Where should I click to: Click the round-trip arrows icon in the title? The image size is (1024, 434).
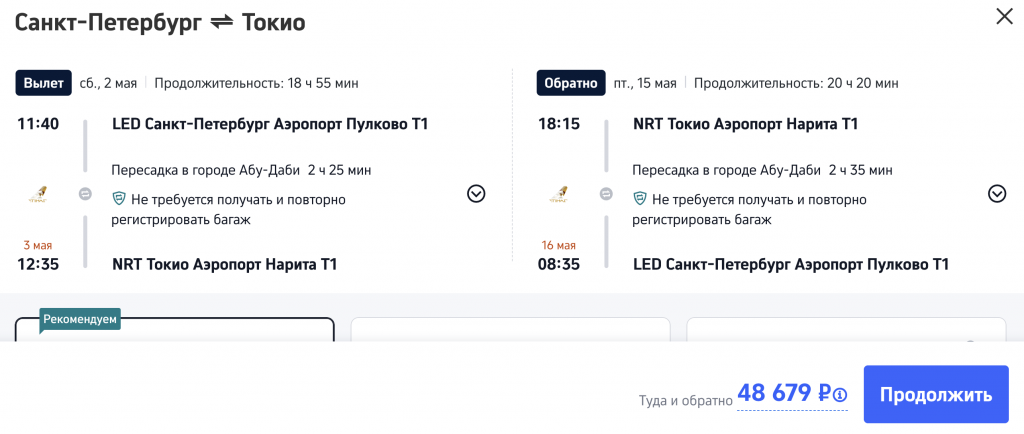(220, 22)
